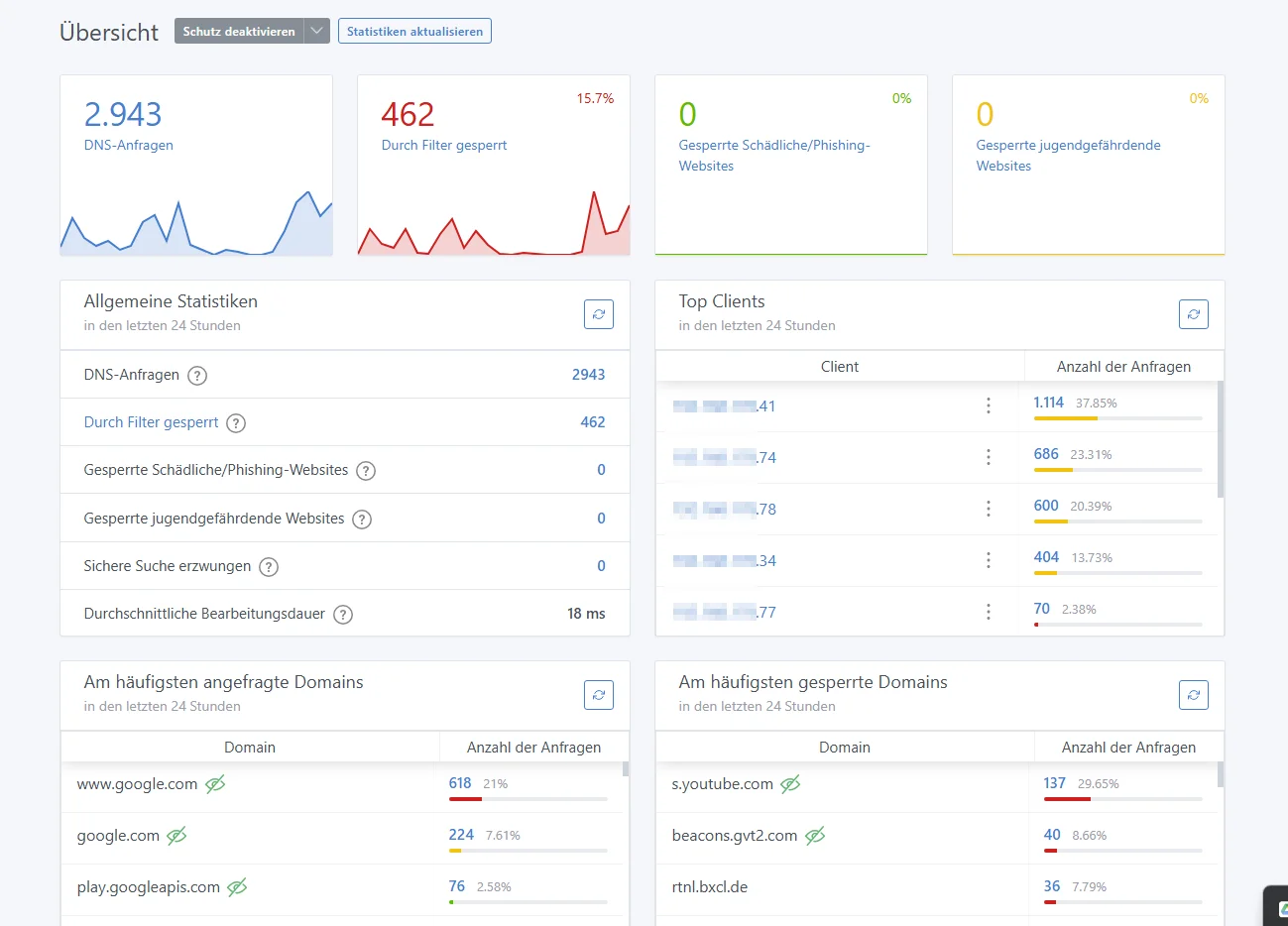Image resolution: width=1288 pixels, height=926 pixels.
Task: Refresh Am häufigsten angefragte Domains panel
Action: pyautogui.click(x=599, y=695)
